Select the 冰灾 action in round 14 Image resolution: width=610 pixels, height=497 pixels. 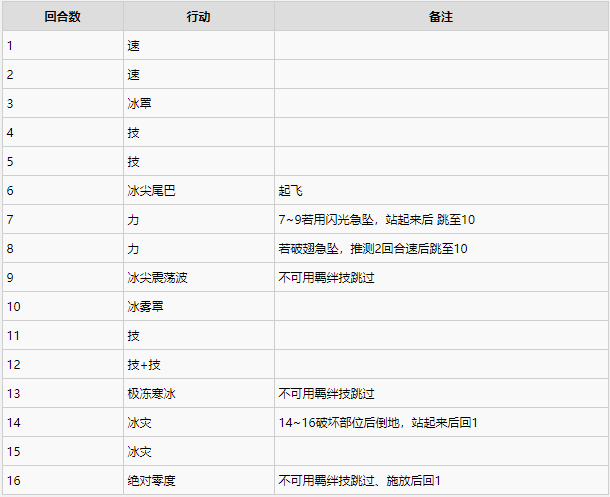pyautogui.click(x=139, y=423)
